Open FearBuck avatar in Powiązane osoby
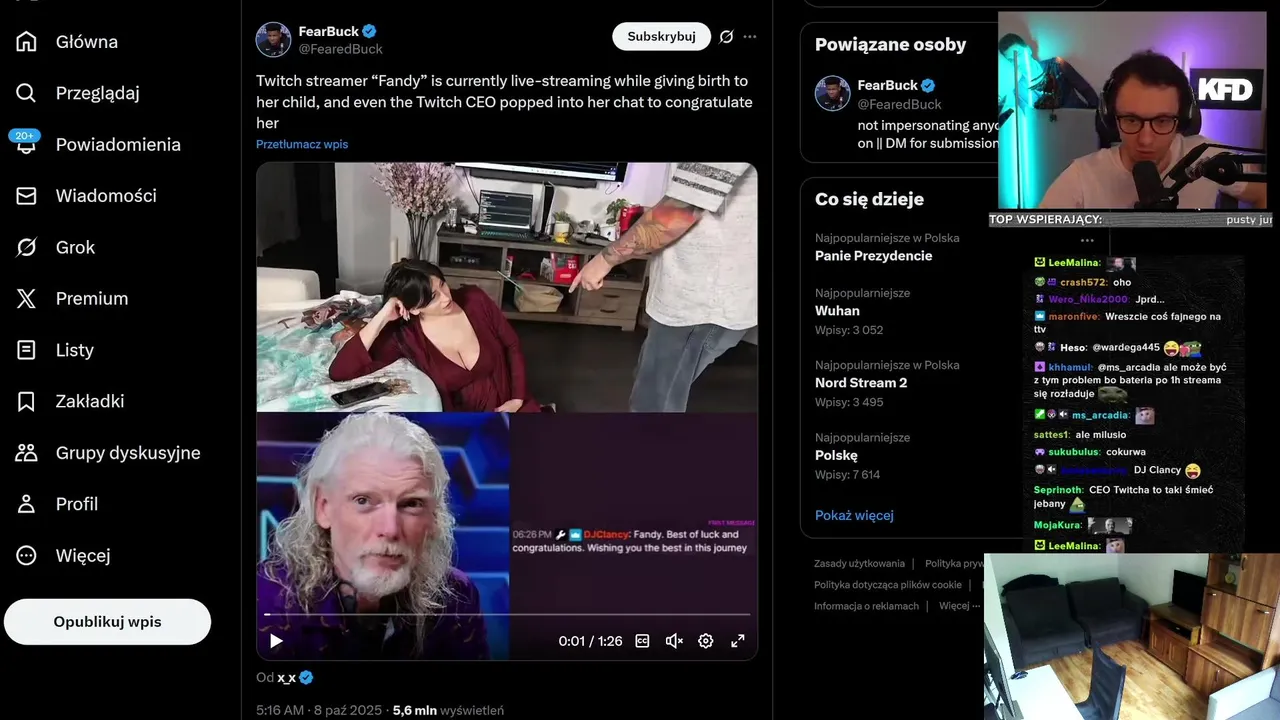1280x720 pixels. (833, 93)
